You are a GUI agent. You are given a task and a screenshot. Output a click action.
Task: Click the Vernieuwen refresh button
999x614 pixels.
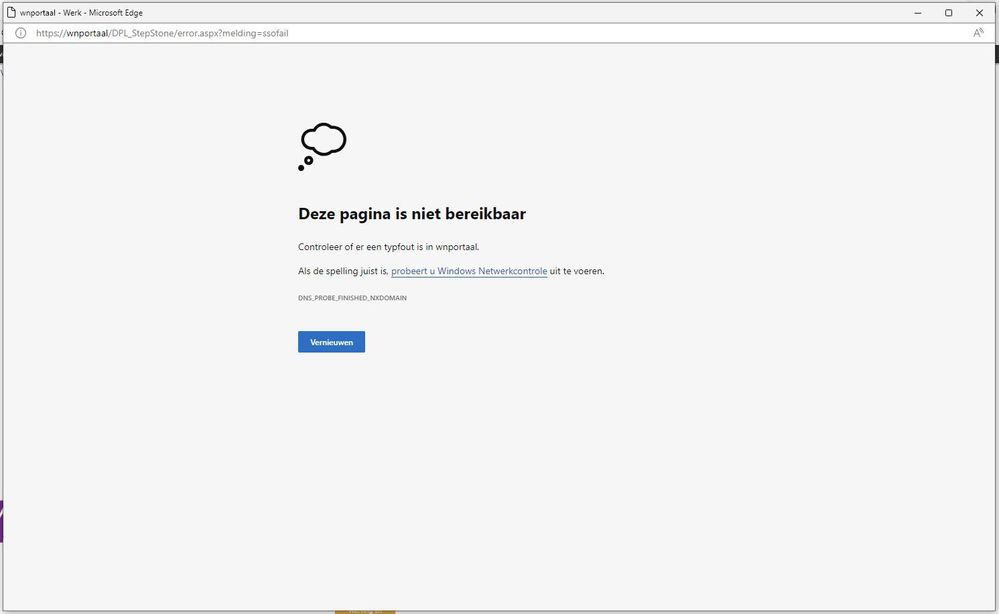tap(331, 342)
